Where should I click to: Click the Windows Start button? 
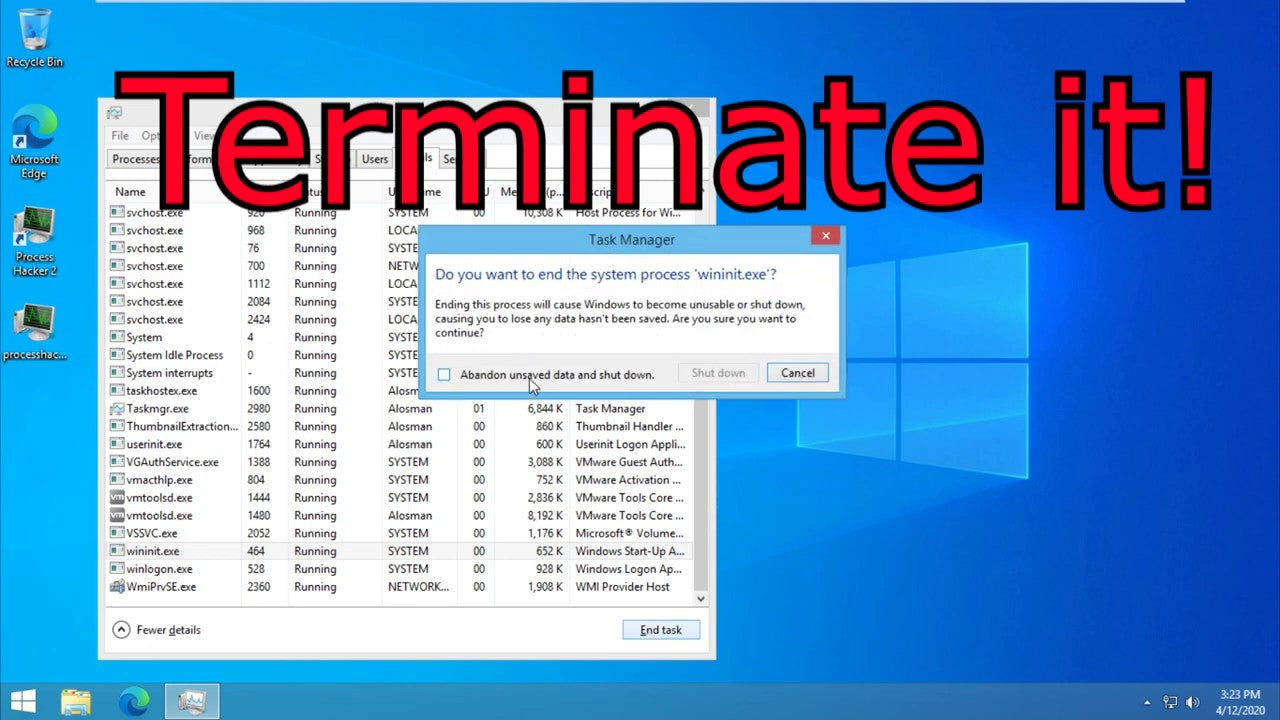23,701
